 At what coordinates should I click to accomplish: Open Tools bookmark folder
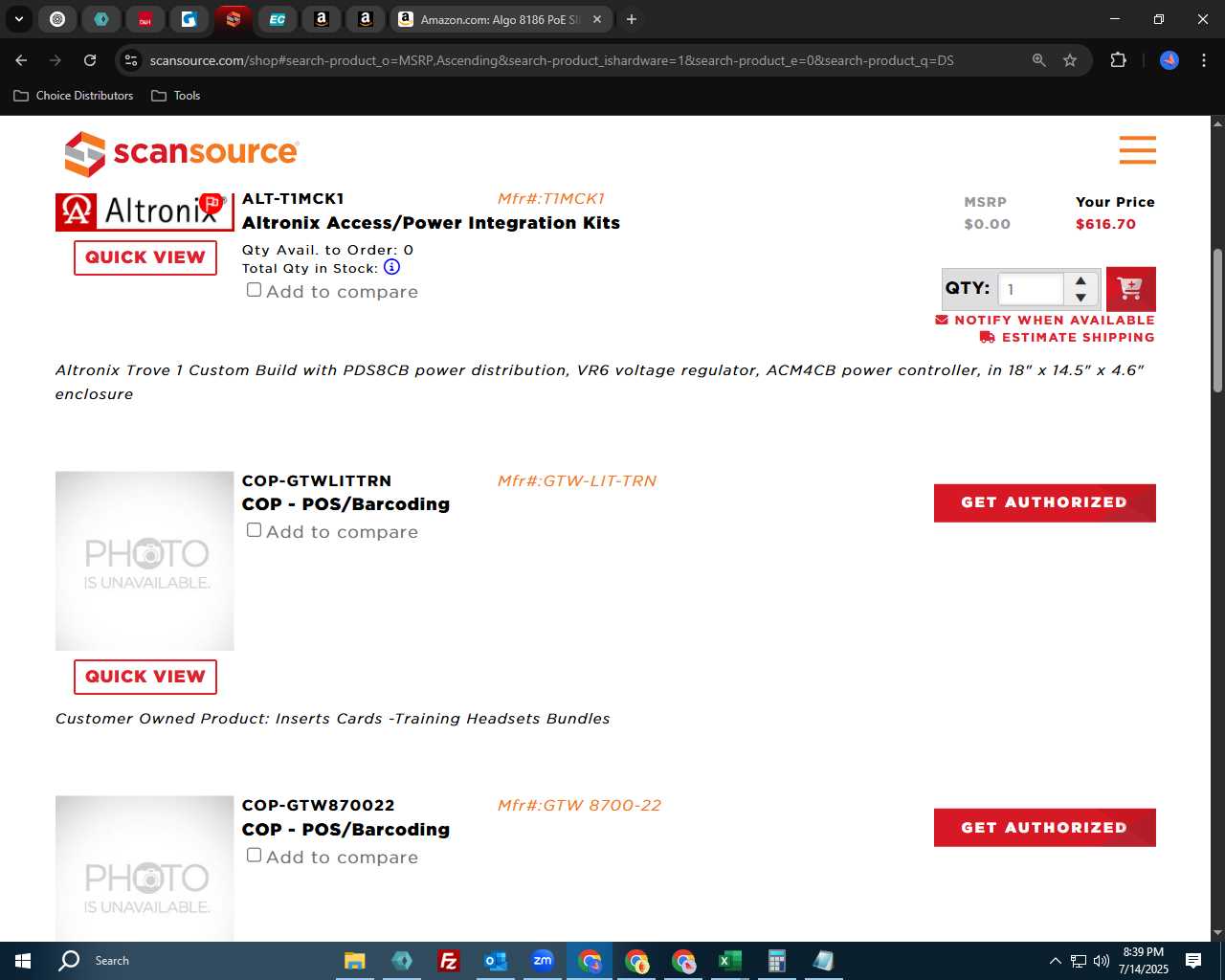click(176, 96)
